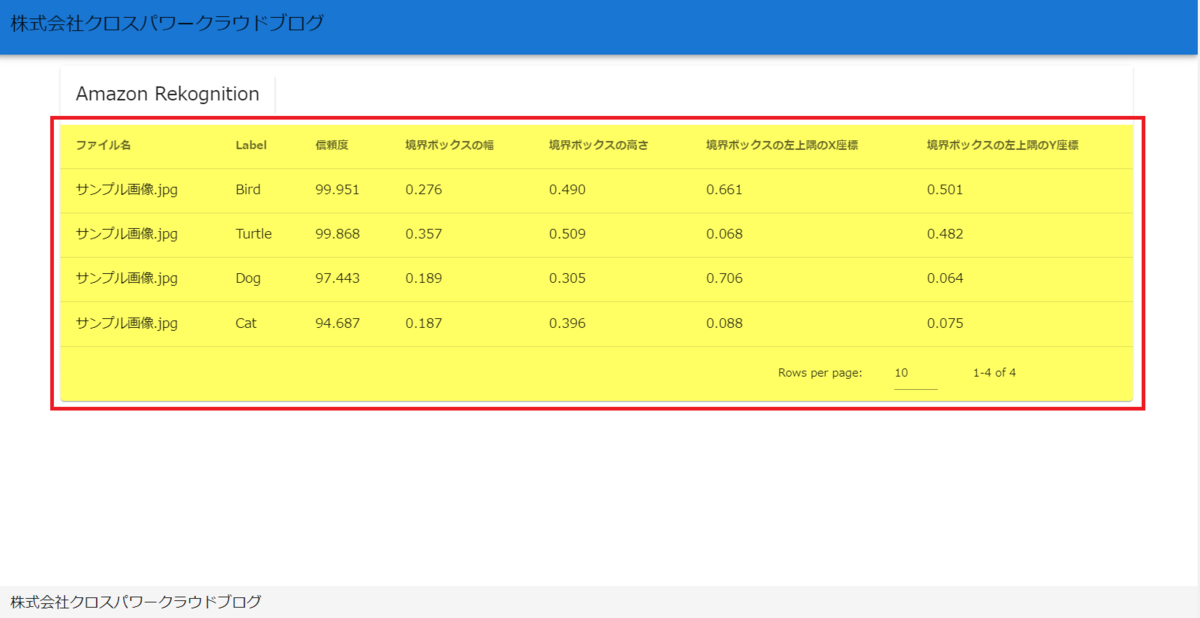Click the confidence value 99.951
The height and width of the screenshot is (618, 1200).
(x=337, y=189)
